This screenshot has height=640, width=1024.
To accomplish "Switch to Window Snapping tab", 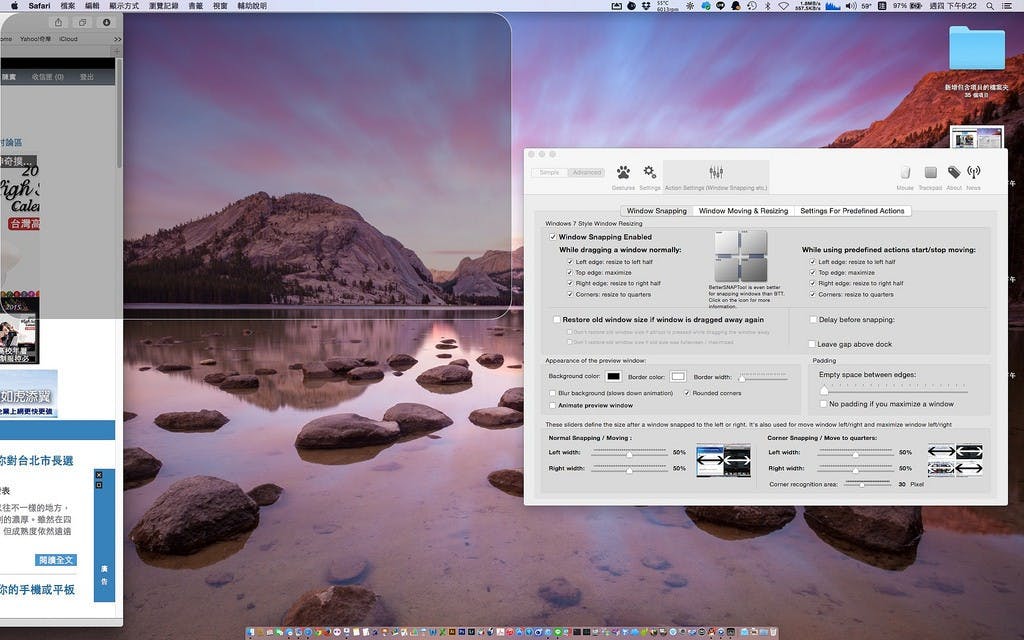I will (x=656, y=211).
